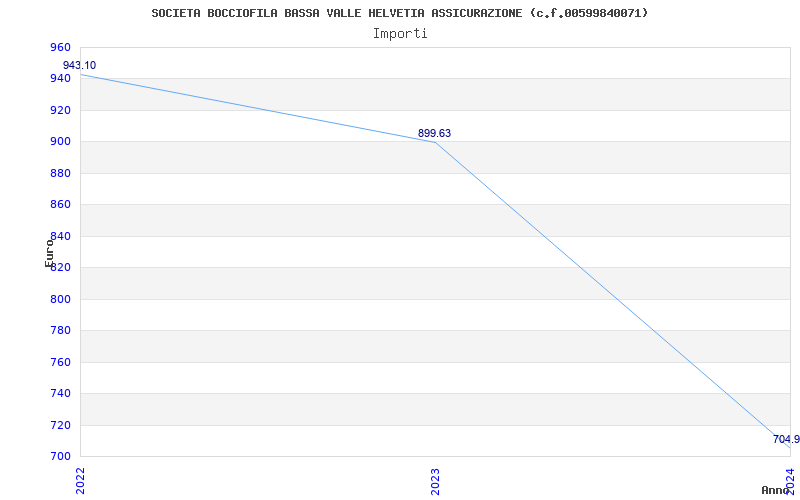
Task: Click the 740 y-axis tick label
Action: pos(60,393)
